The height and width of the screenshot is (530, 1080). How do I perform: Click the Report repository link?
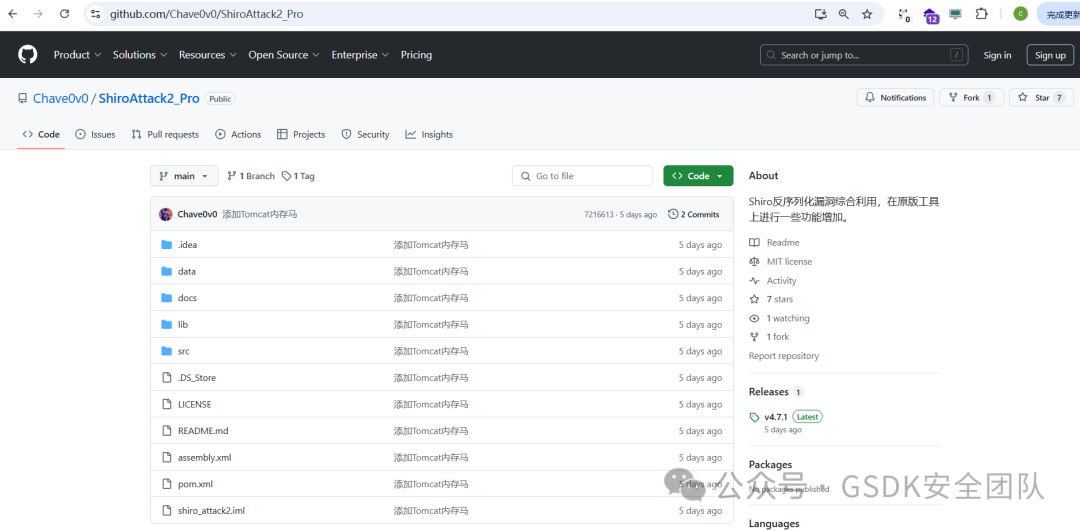point(784,356)
